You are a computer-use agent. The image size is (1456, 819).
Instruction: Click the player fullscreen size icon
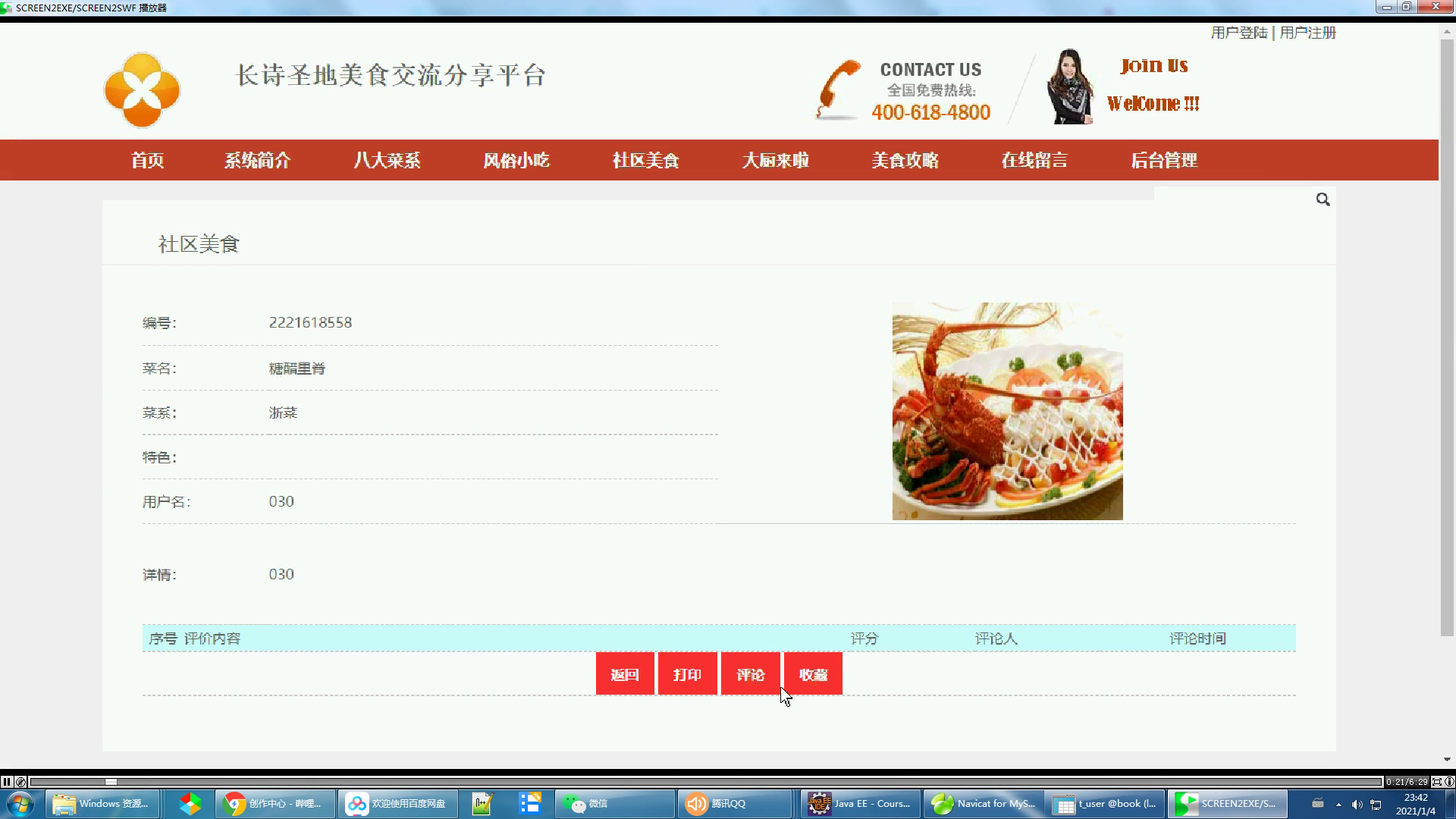1436,781
